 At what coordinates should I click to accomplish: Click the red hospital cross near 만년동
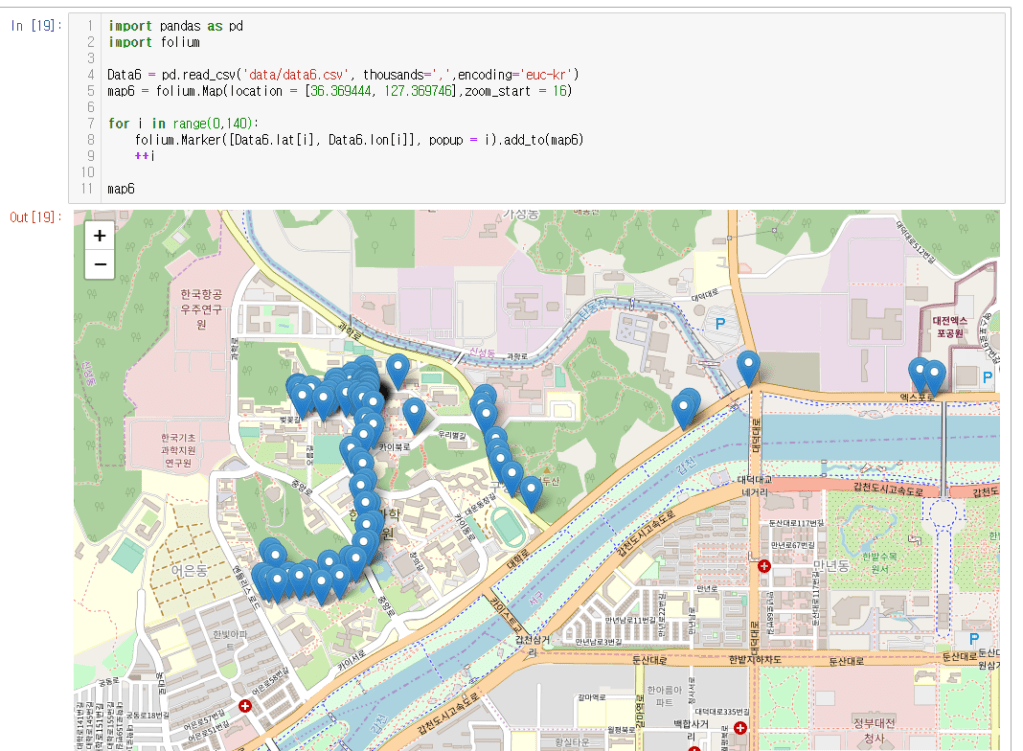[x=765, y=566]
